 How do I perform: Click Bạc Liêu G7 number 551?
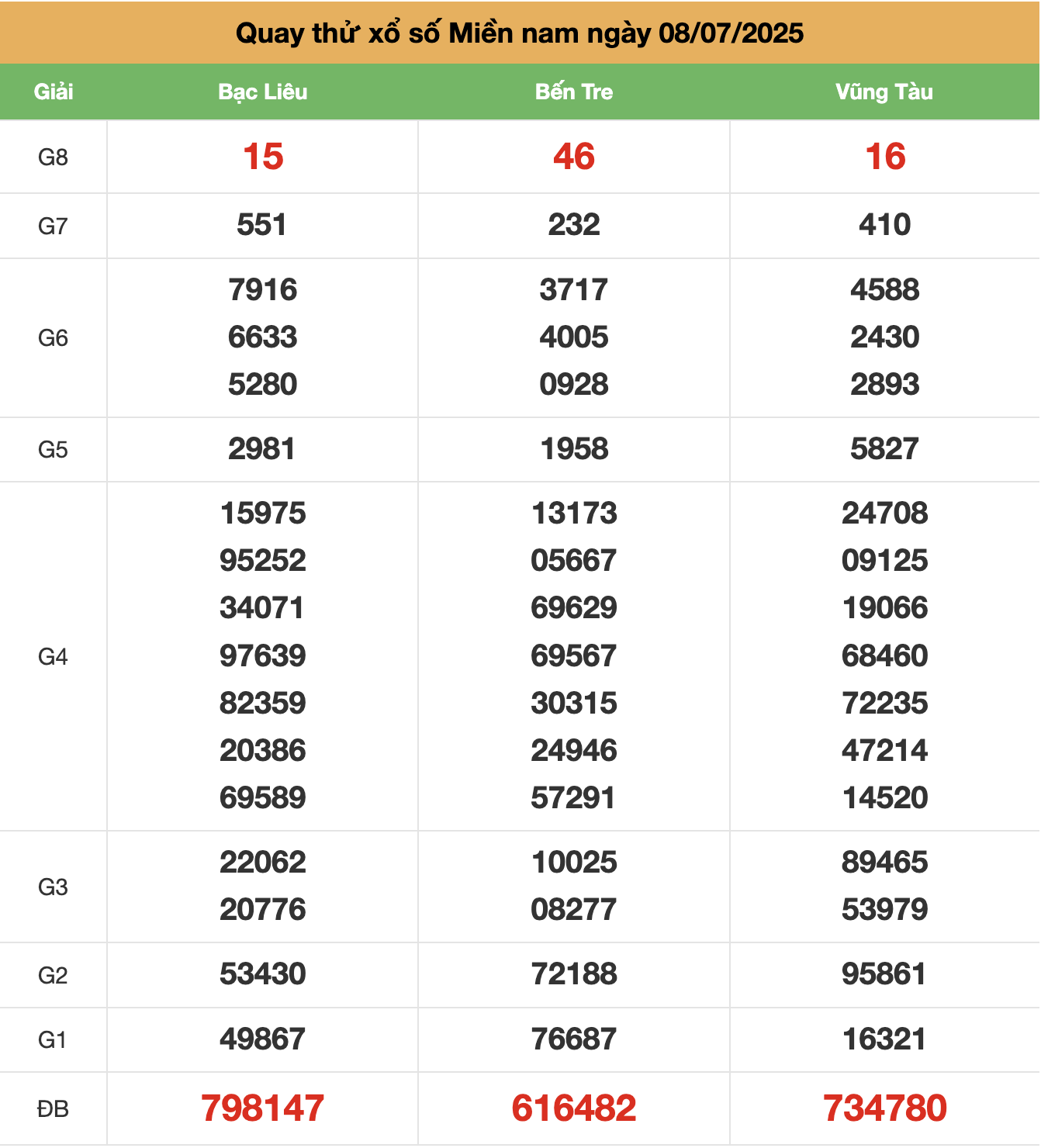(x=262, y=225)
